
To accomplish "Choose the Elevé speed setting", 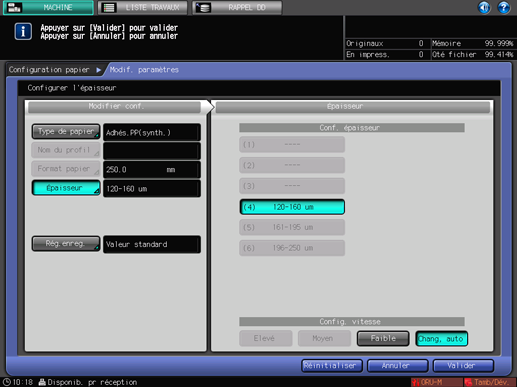I will click(x=266, y=338).
